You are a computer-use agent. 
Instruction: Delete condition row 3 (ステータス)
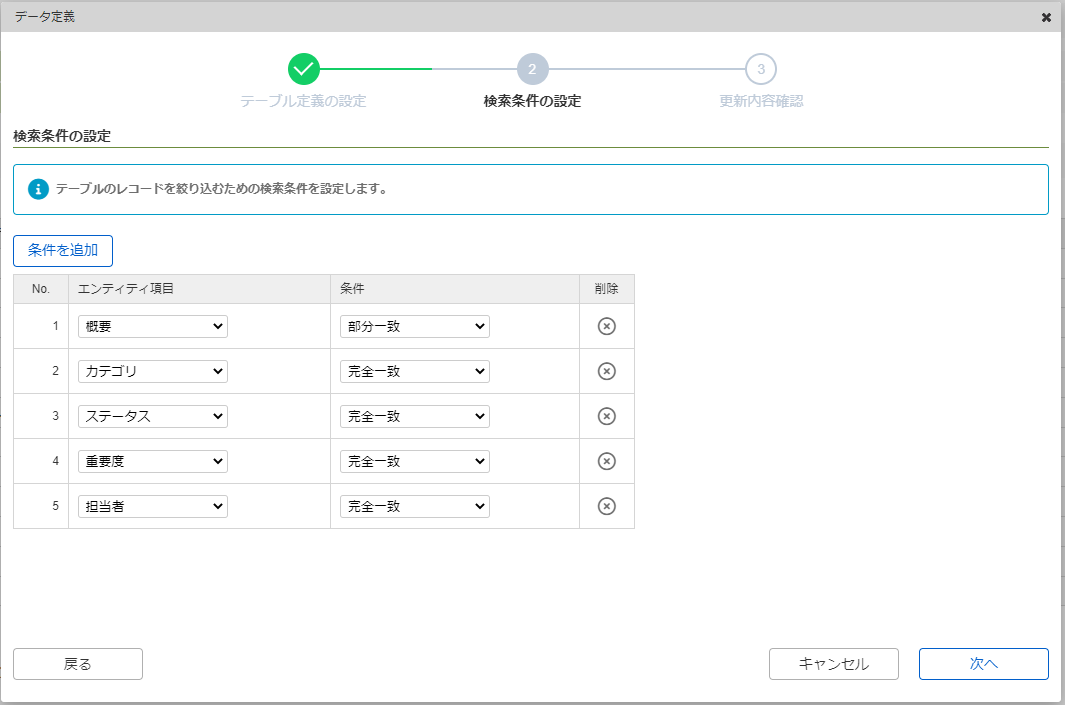(607, 416)
